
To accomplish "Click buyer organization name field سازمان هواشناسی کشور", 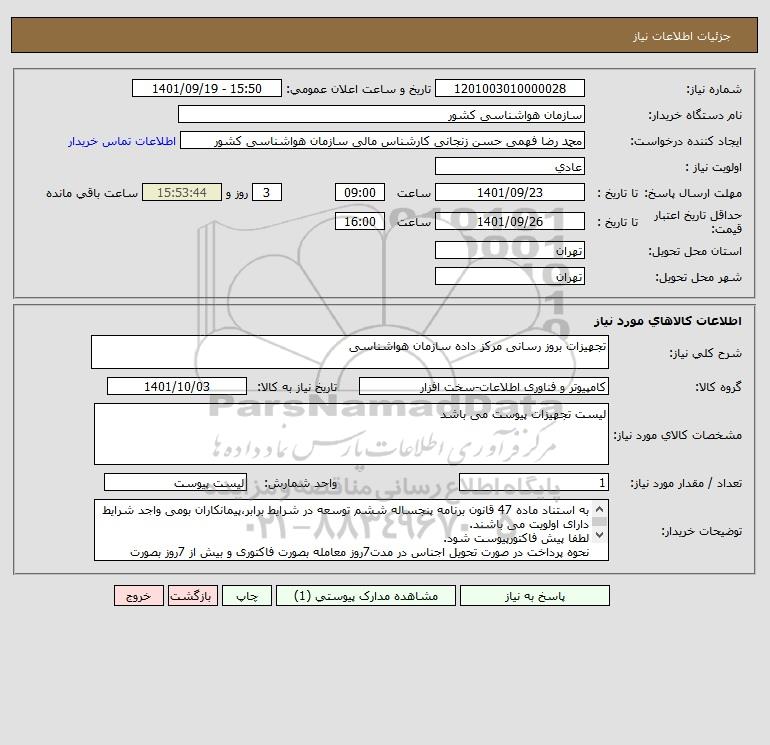I will click(381, 114).
